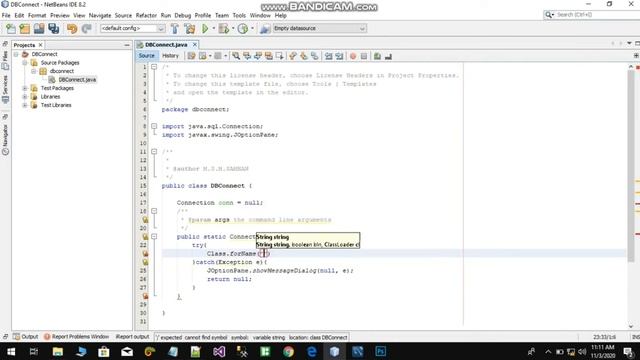Open the Output window button

tap(26, 337)
